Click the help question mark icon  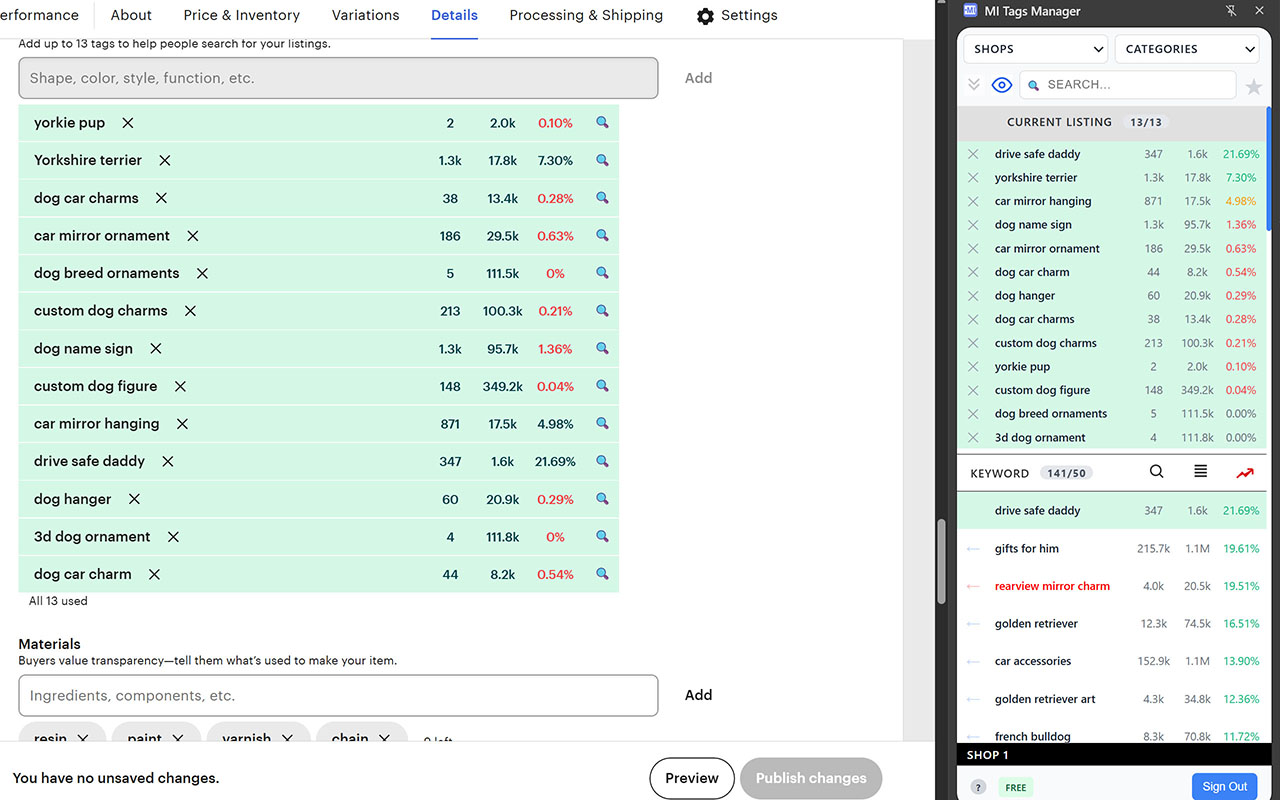(978, 787)
